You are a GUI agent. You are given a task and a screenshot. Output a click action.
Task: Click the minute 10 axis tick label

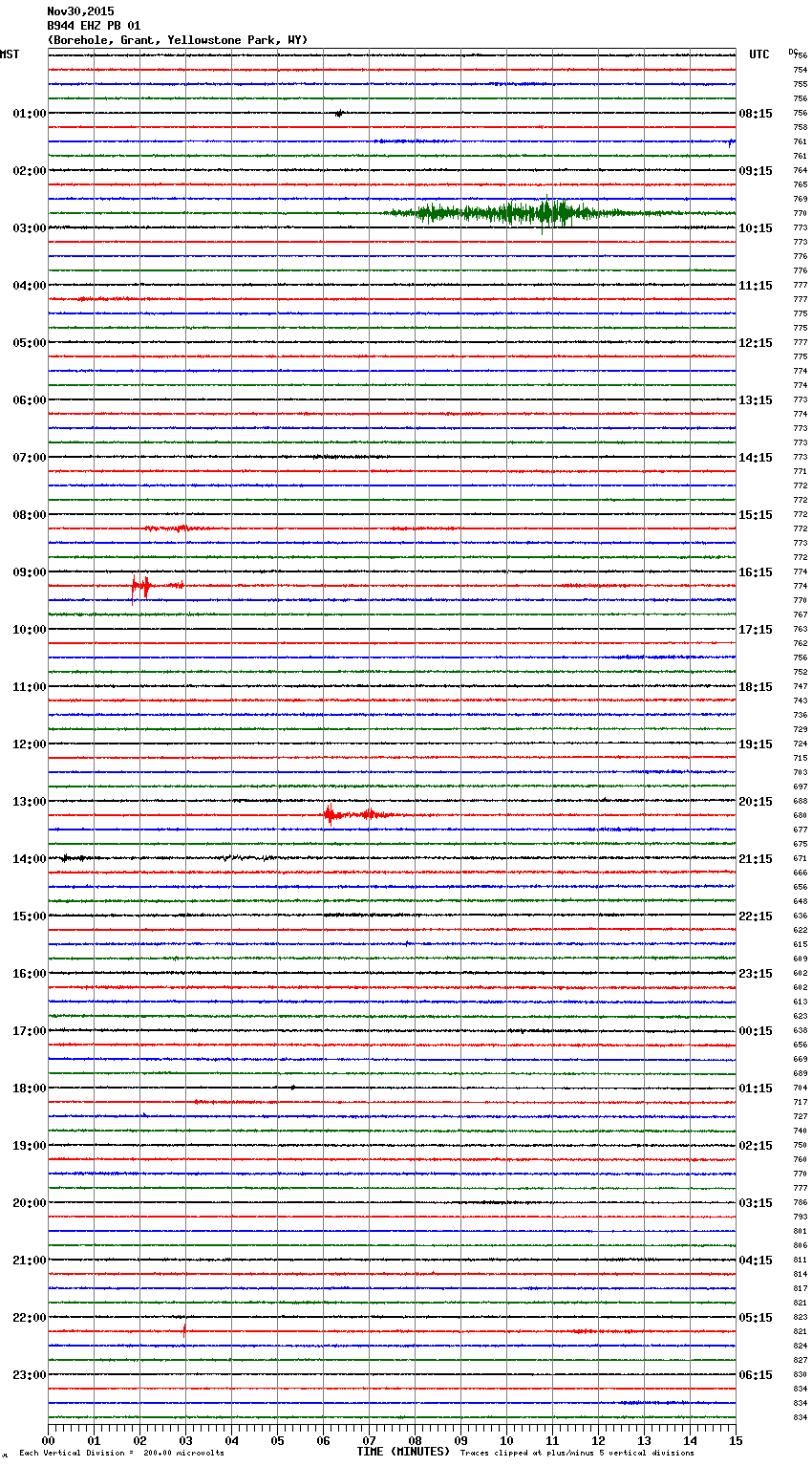506,1440
